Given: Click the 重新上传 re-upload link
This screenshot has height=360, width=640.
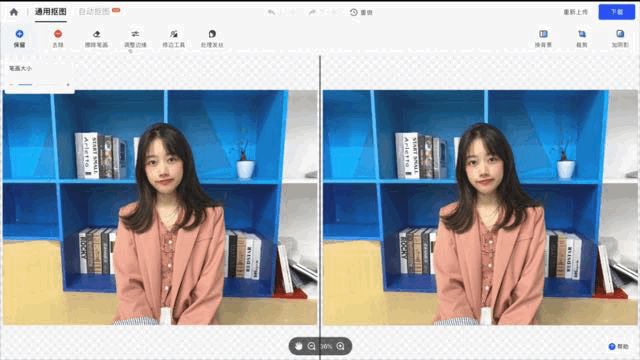Looking at the screenshot, I should (x=576, y=12).
